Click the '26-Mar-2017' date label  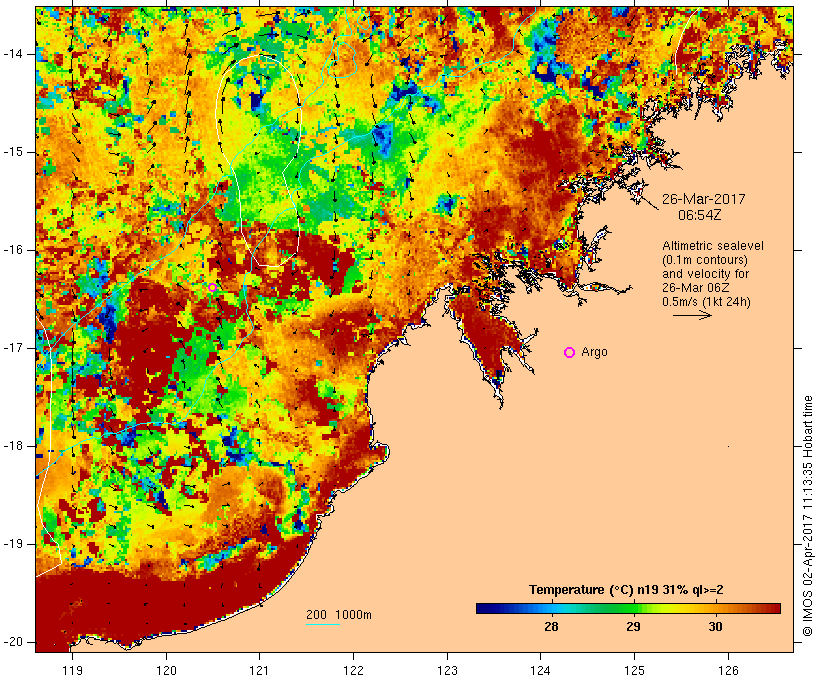tap(703, 199)
